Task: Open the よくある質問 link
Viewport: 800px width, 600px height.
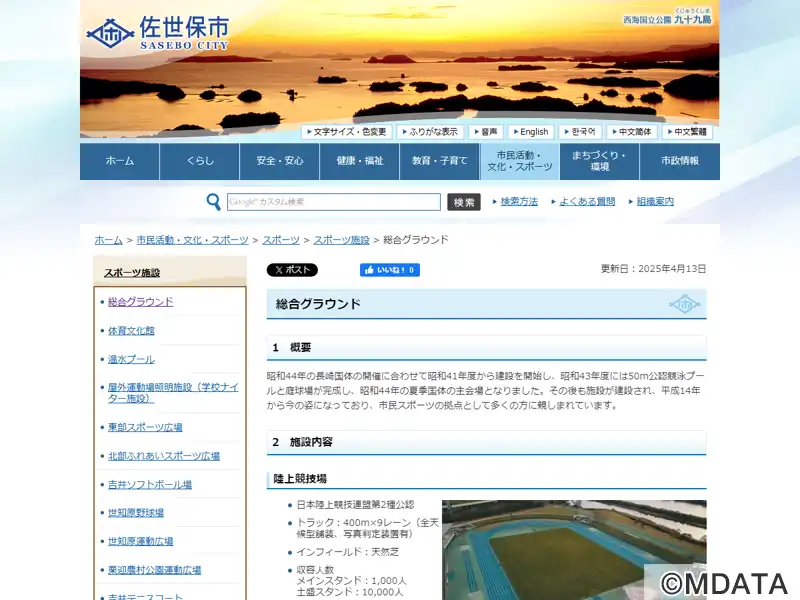Action: pyautogui.click(x=587, y=202)
